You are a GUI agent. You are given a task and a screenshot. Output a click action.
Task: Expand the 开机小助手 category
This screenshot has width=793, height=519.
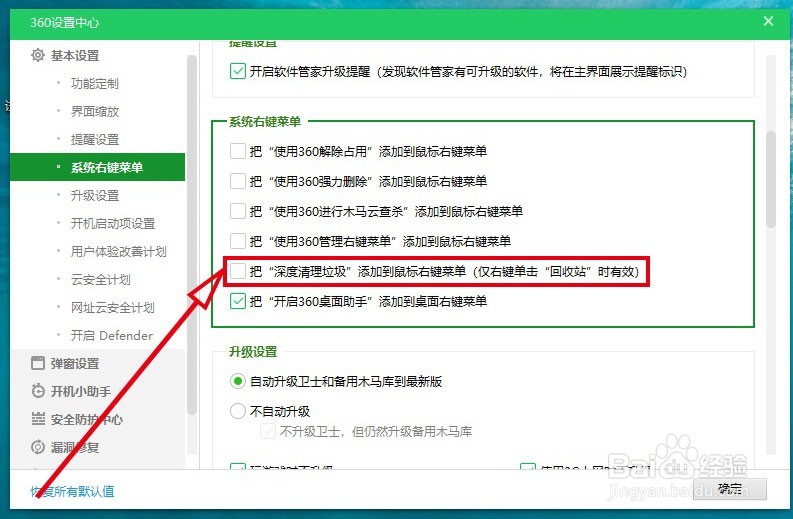pyautogui.click(x=80, y=392)
